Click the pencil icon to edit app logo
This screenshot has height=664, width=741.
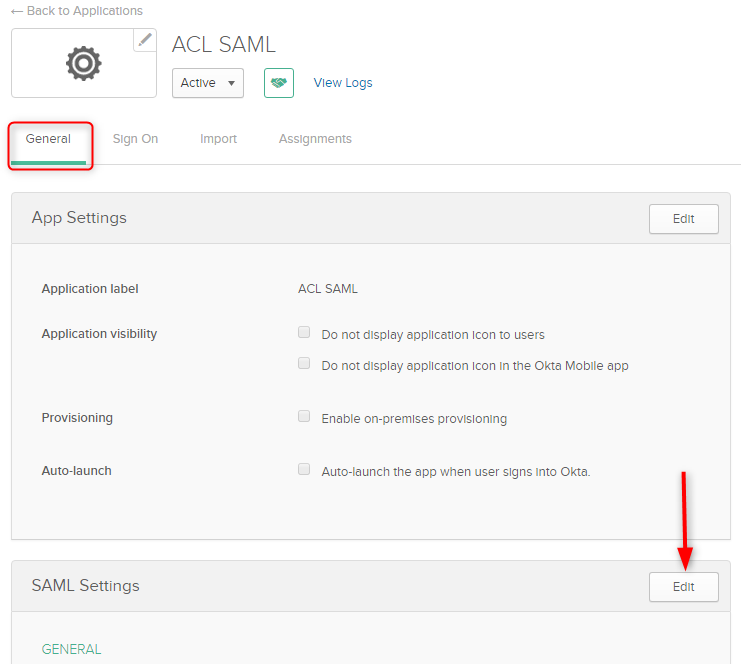[x=145, y=40]
